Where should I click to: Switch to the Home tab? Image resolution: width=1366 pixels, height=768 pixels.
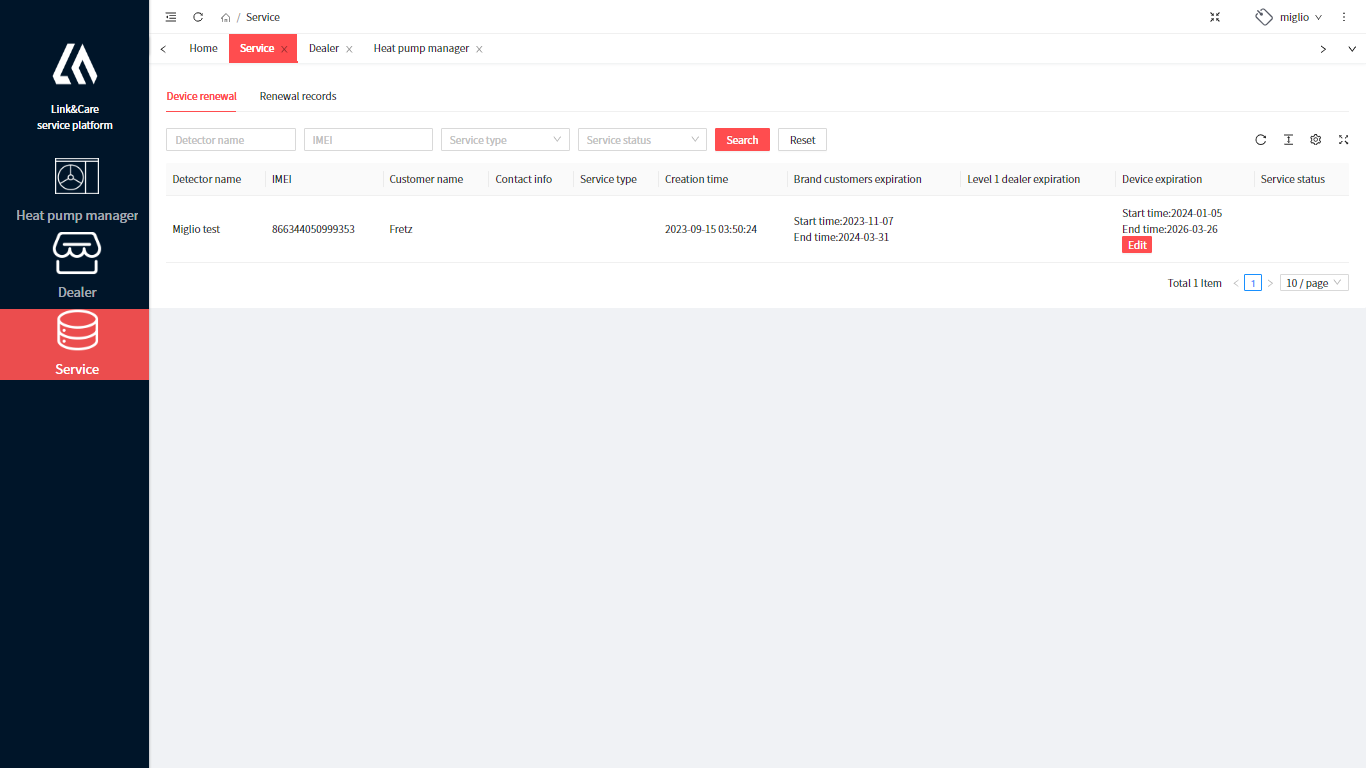pos(203,48)
